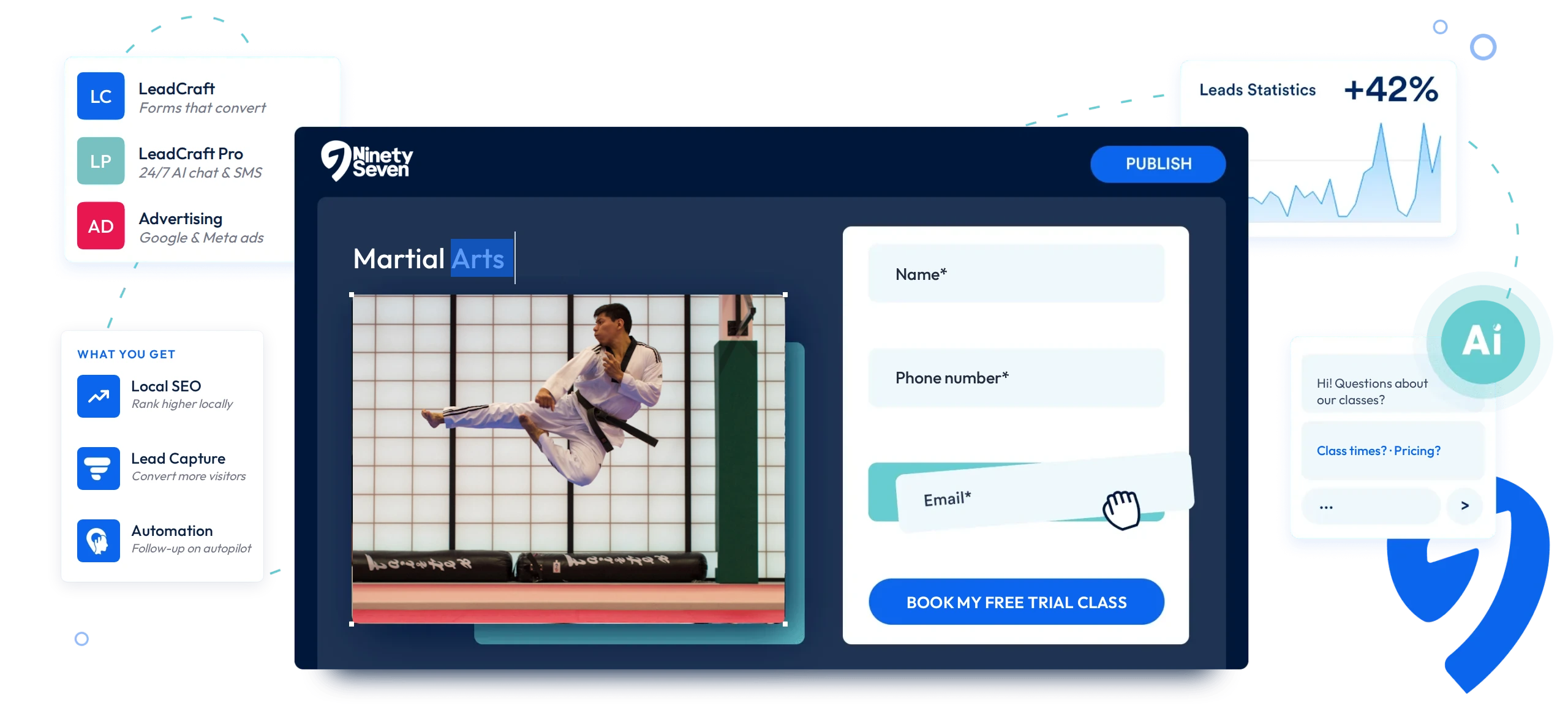Click the chat message input with ellipsis
The height and width of the screenshot is (708, 1568).
(1371, 506)
